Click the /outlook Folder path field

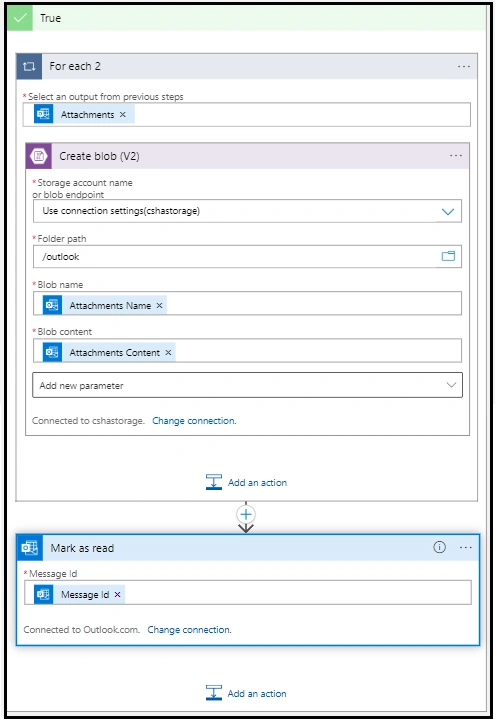247,256
